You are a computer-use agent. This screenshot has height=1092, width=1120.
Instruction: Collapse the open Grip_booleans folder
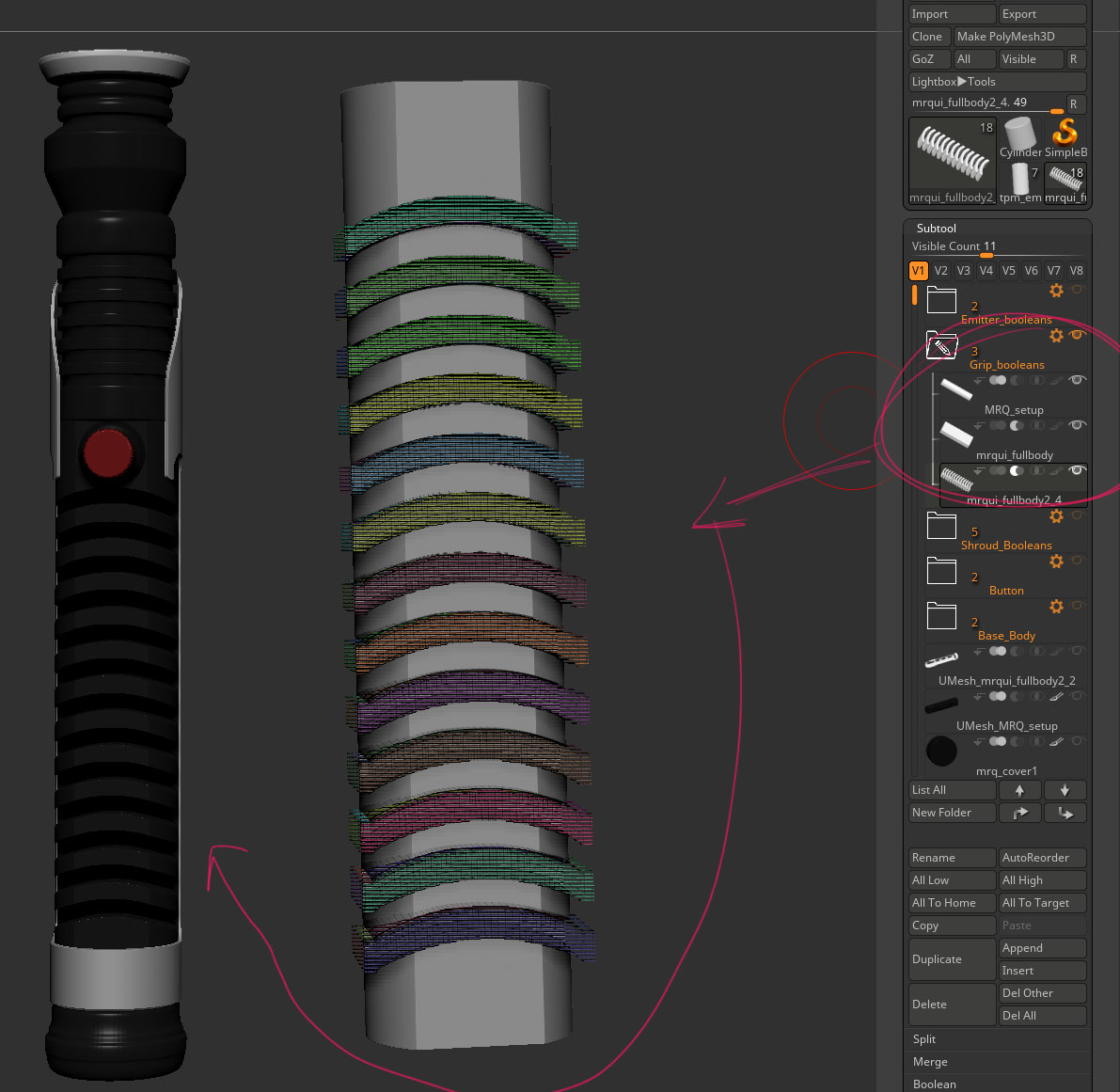click(x=941, y=345)
